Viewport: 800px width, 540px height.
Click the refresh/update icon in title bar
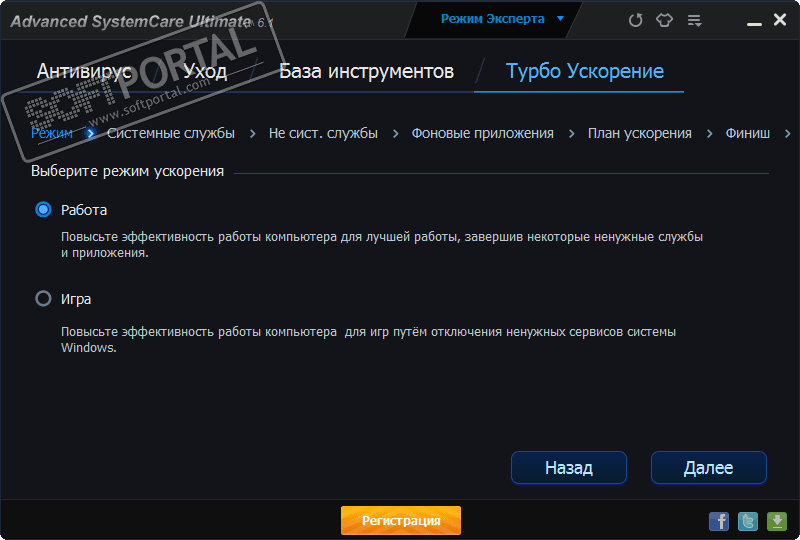pos(635,20)
